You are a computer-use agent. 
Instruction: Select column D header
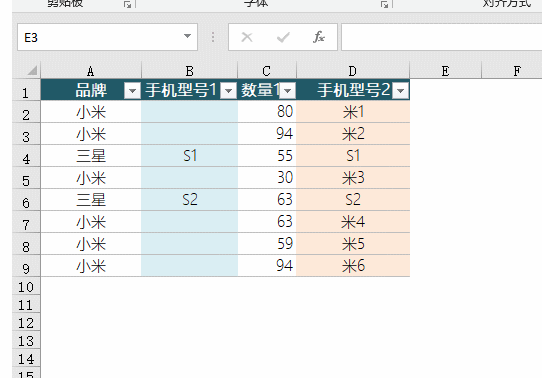[x=353, y=71]
